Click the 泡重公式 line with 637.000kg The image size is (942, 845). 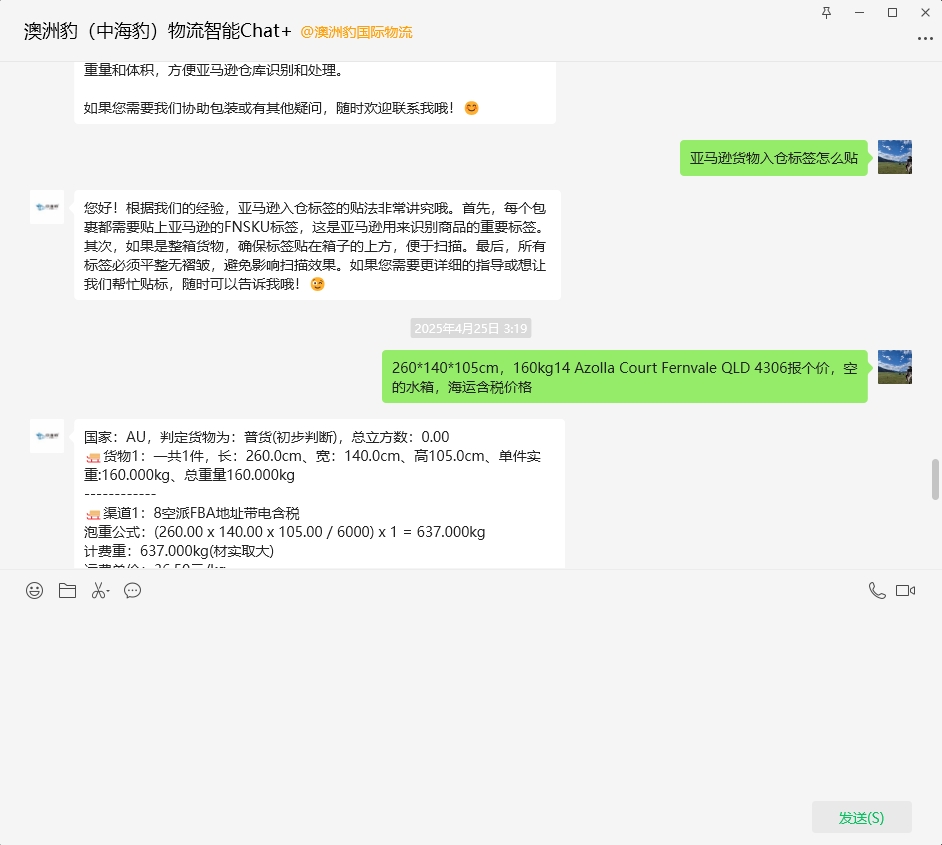[x=285, y=532]
